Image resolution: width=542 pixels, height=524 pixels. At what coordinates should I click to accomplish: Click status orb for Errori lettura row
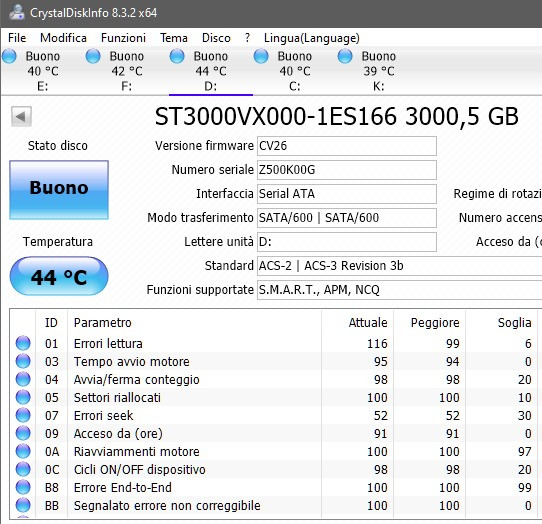23,343
